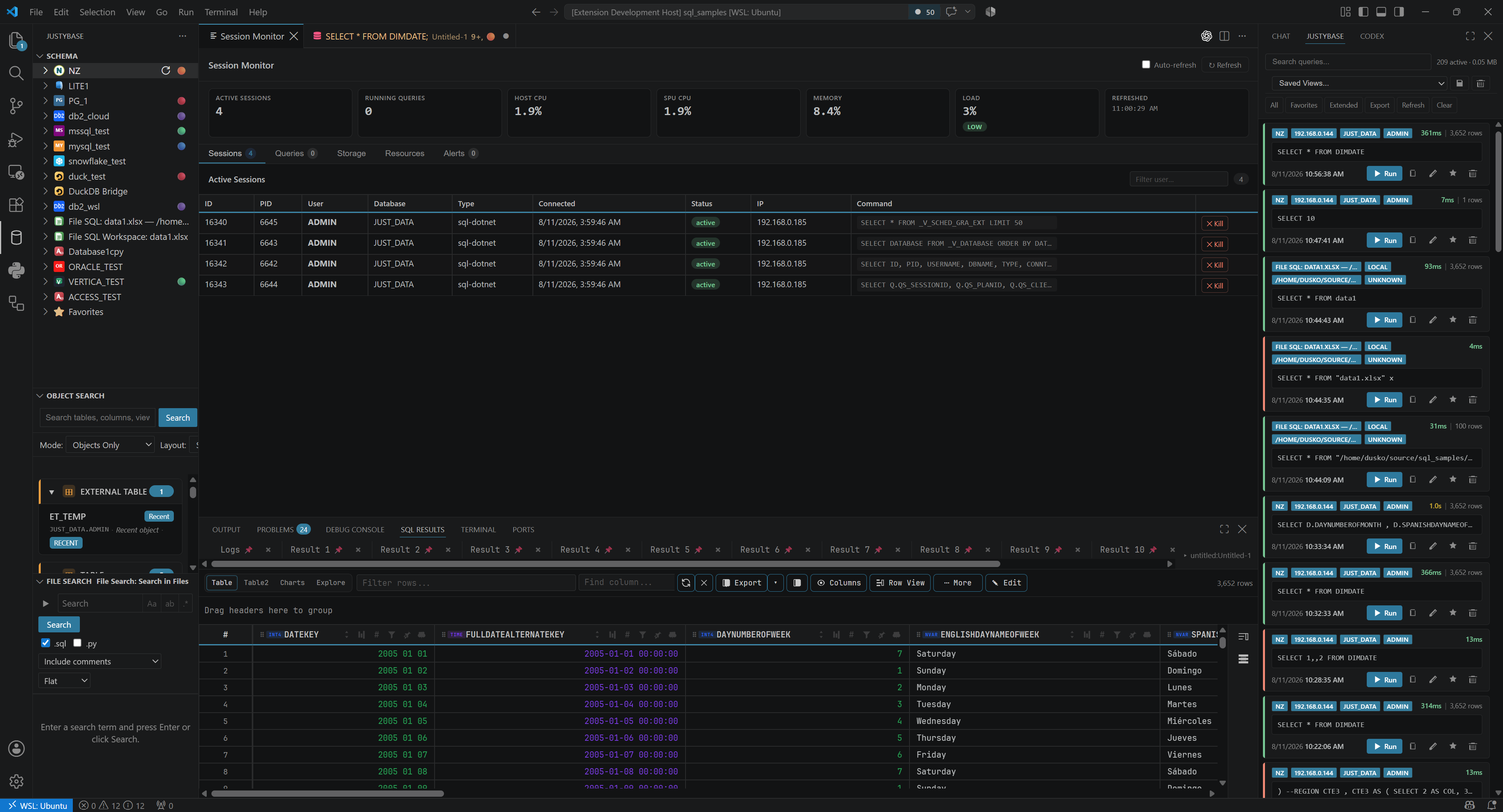Edit the SELECT 10 history query
The height and width of the screenshot is (812, 1503).
(x=1433, y=240)
